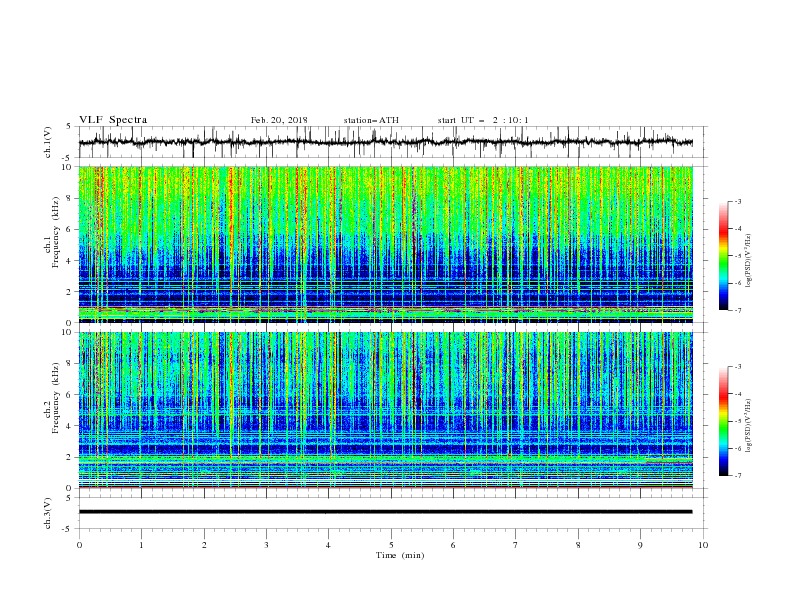Click the "Time (min)" x-axis label

[x=400, y=555]
